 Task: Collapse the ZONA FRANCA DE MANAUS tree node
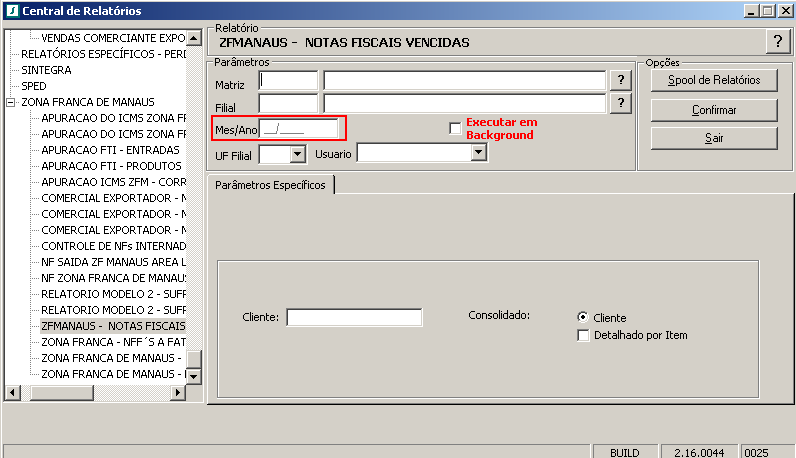[x=11, y=102]
